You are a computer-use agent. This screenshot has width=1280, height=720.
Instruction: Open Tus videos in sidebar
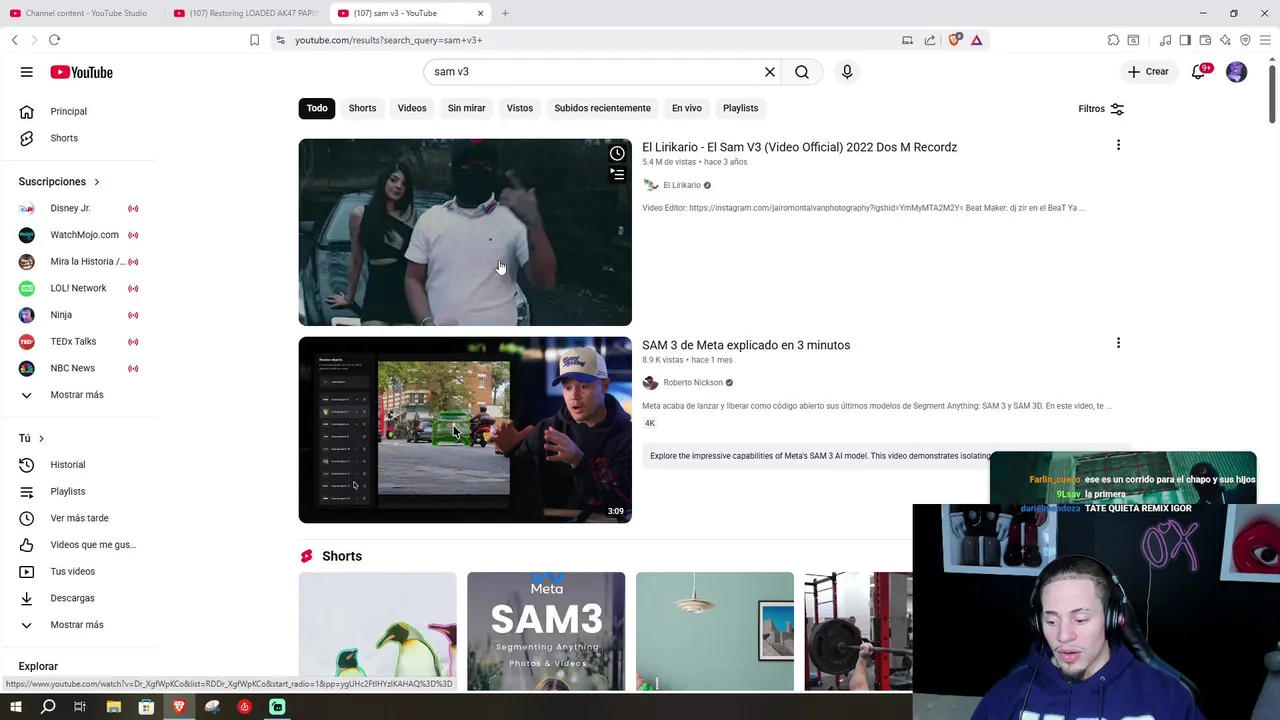(77, 572)
